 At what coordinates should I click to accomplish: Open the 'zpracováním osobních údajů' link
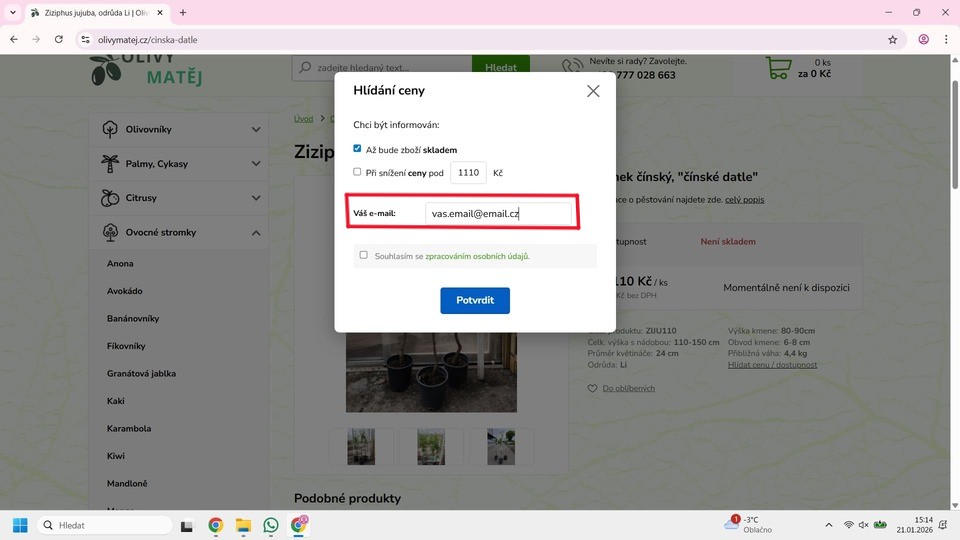tap(477, 256)
